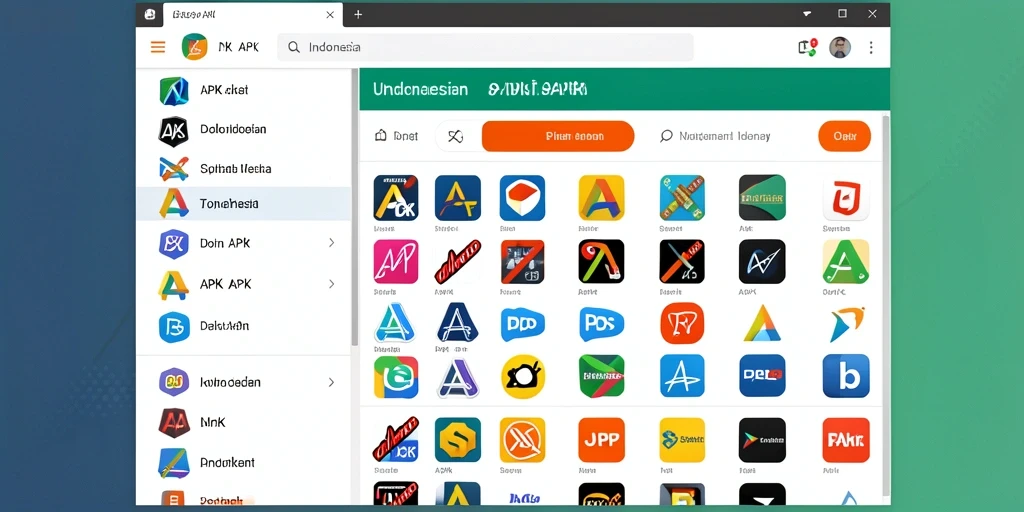Click the round icon button next to "Ibnat"
This screenshot has height=512, width=1024.
[x=456, y=136]
